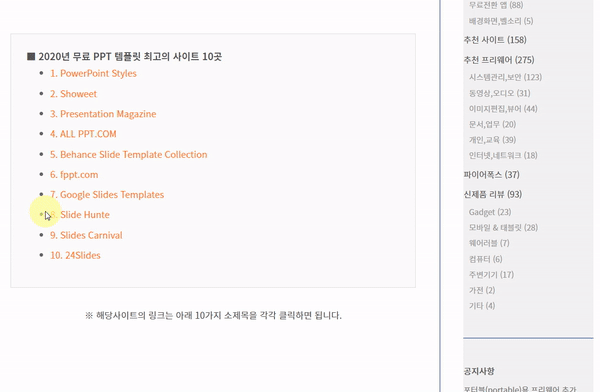Screen dimensions: 600x392
Task: Open 무료전환 앱 (88) category
Action: 496,5
